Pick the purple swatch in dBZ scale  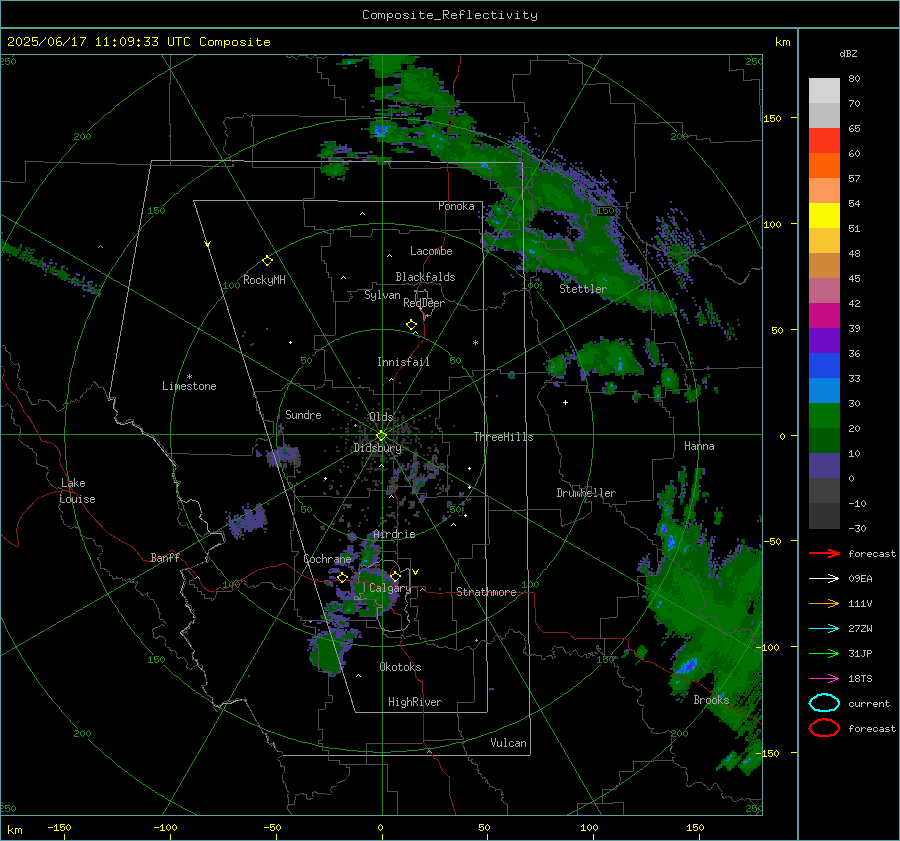coord(824,340)
